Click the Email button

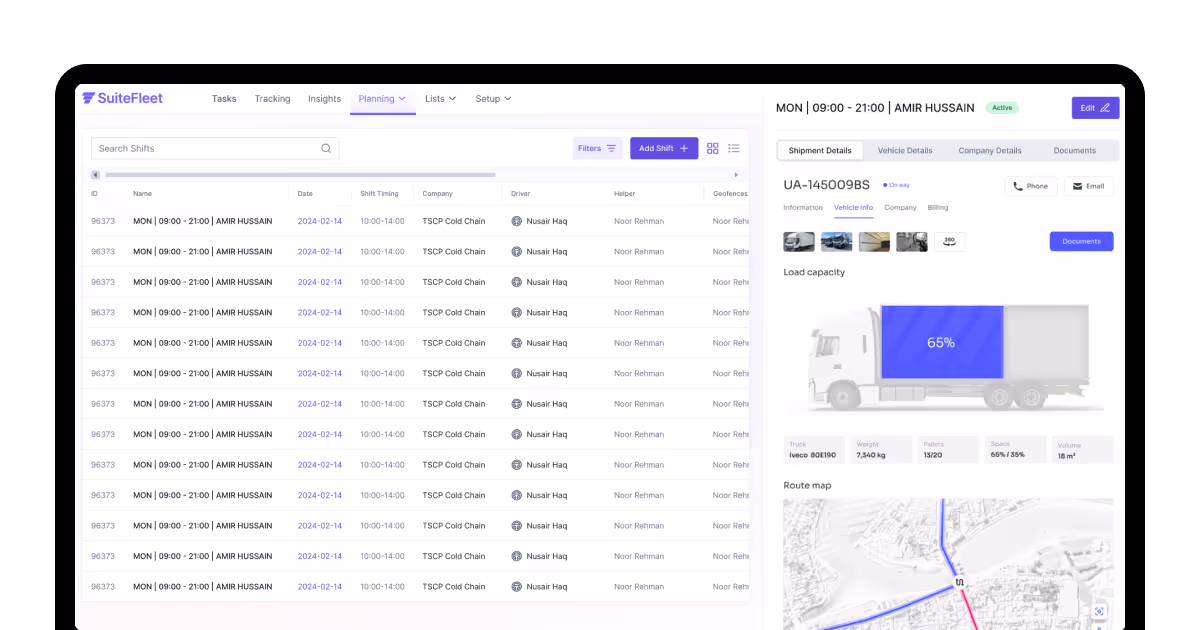[1089, 186]
